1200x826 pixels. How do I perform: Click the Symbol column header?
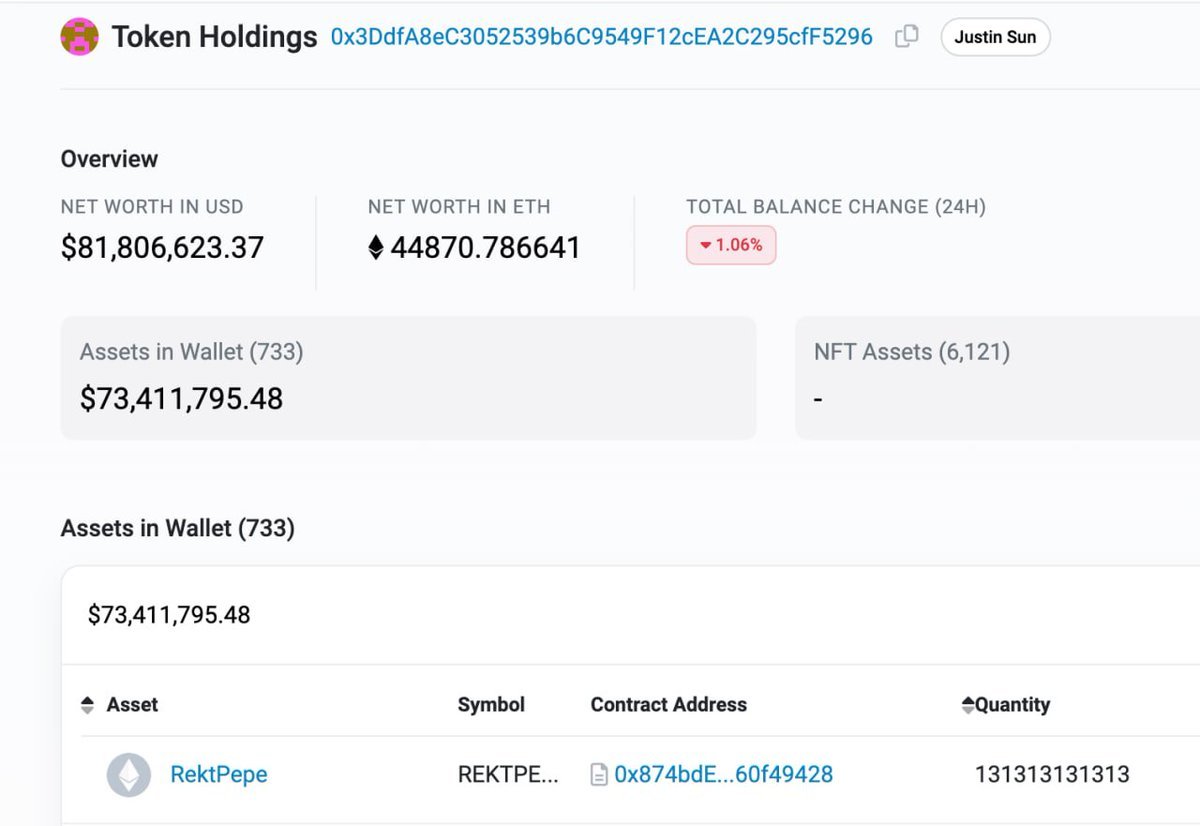pos(491,705)
